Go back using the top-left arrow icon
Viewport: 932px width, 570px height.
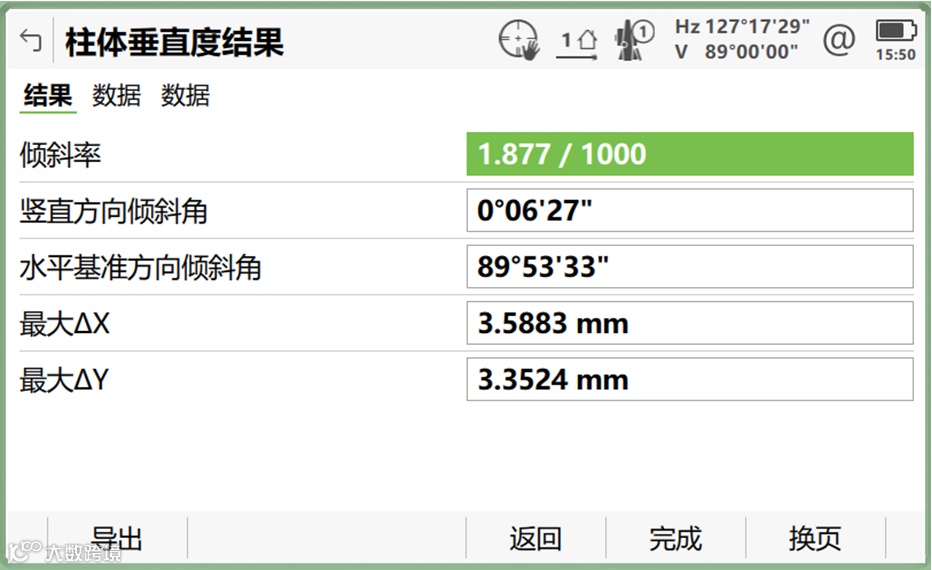[x=30, y=40]
